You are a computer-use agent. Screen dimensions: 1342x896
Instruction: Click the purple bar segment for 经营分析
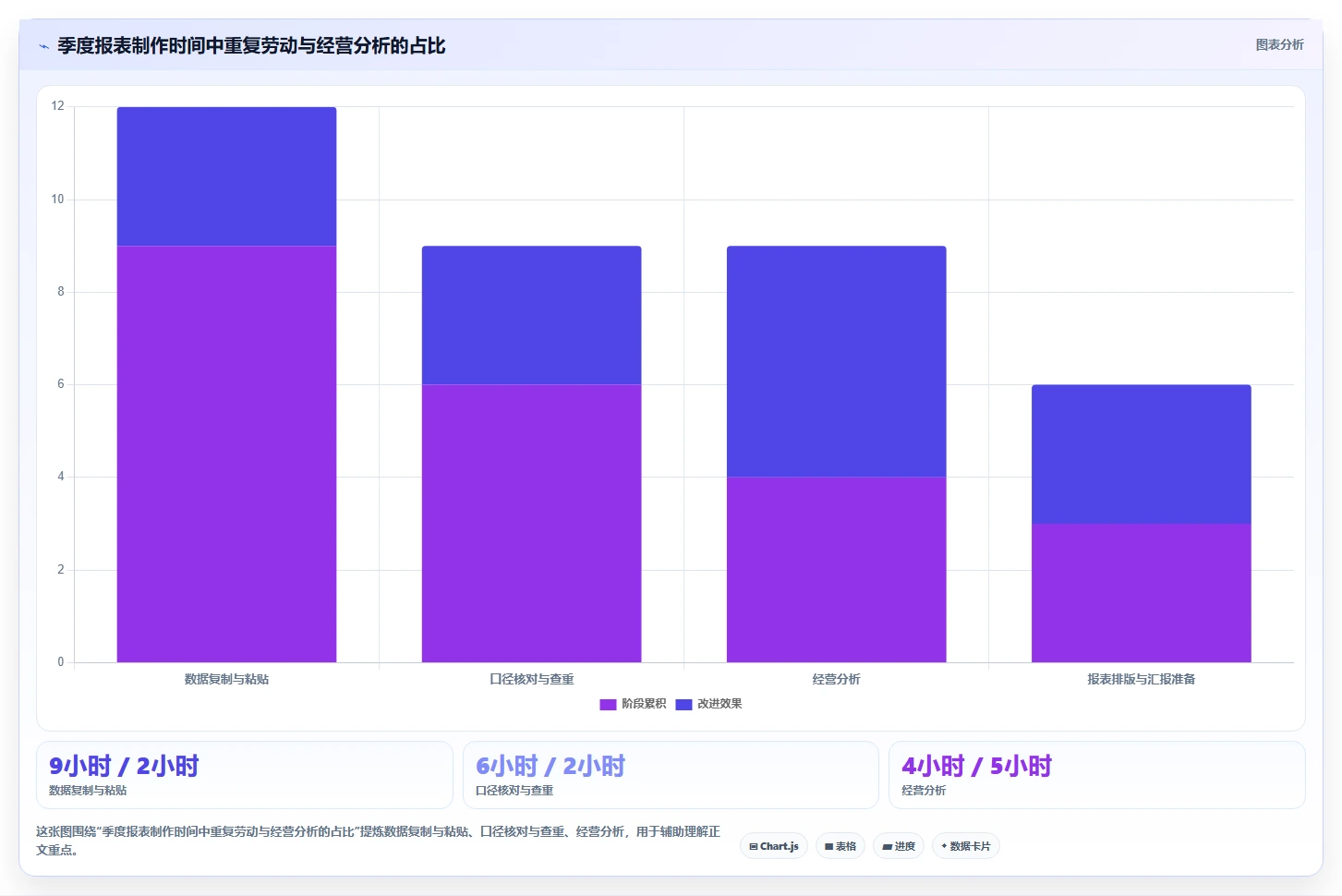tap(836, 569)
